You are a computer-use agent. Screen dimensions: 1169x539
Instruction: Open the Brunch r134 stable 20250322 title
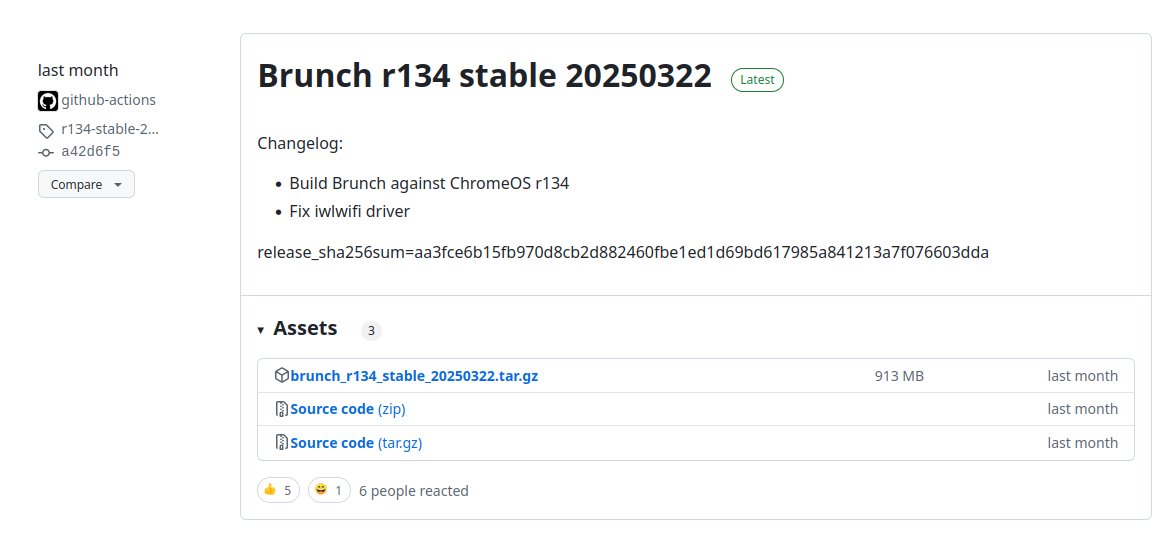pos(484,77)
